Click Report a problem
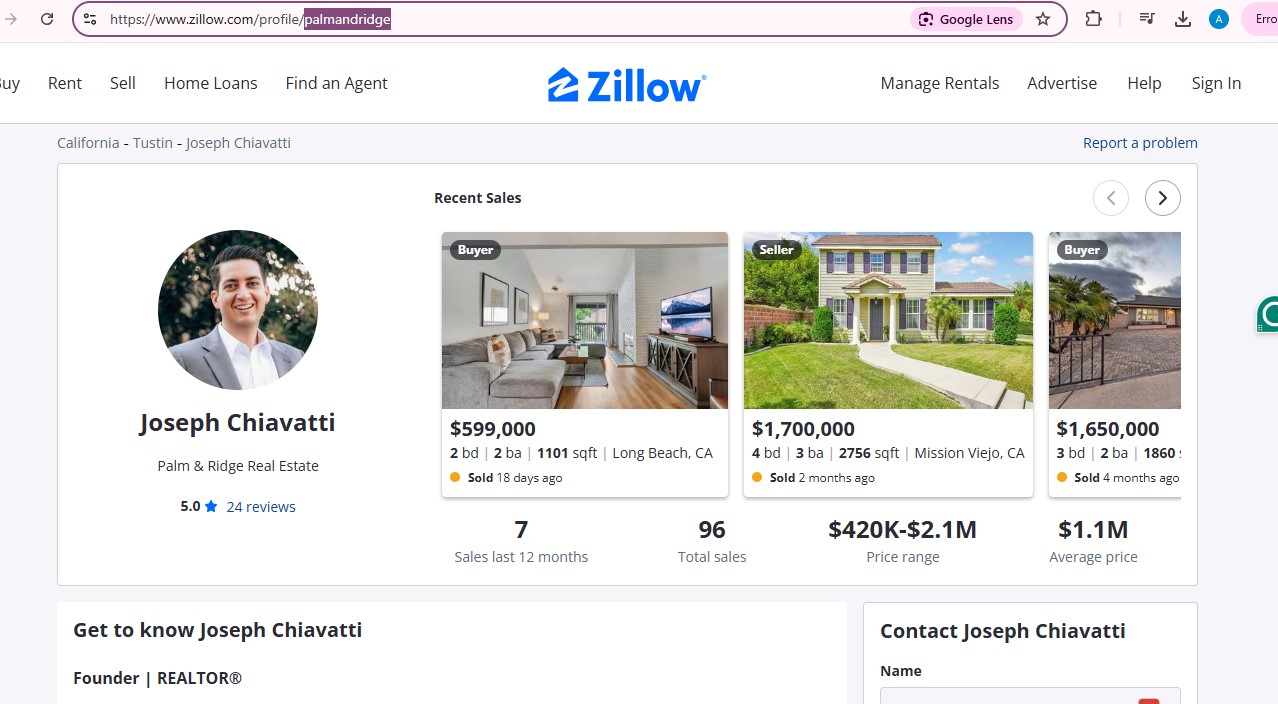The image size is (1278, 704). [1140, 142]
